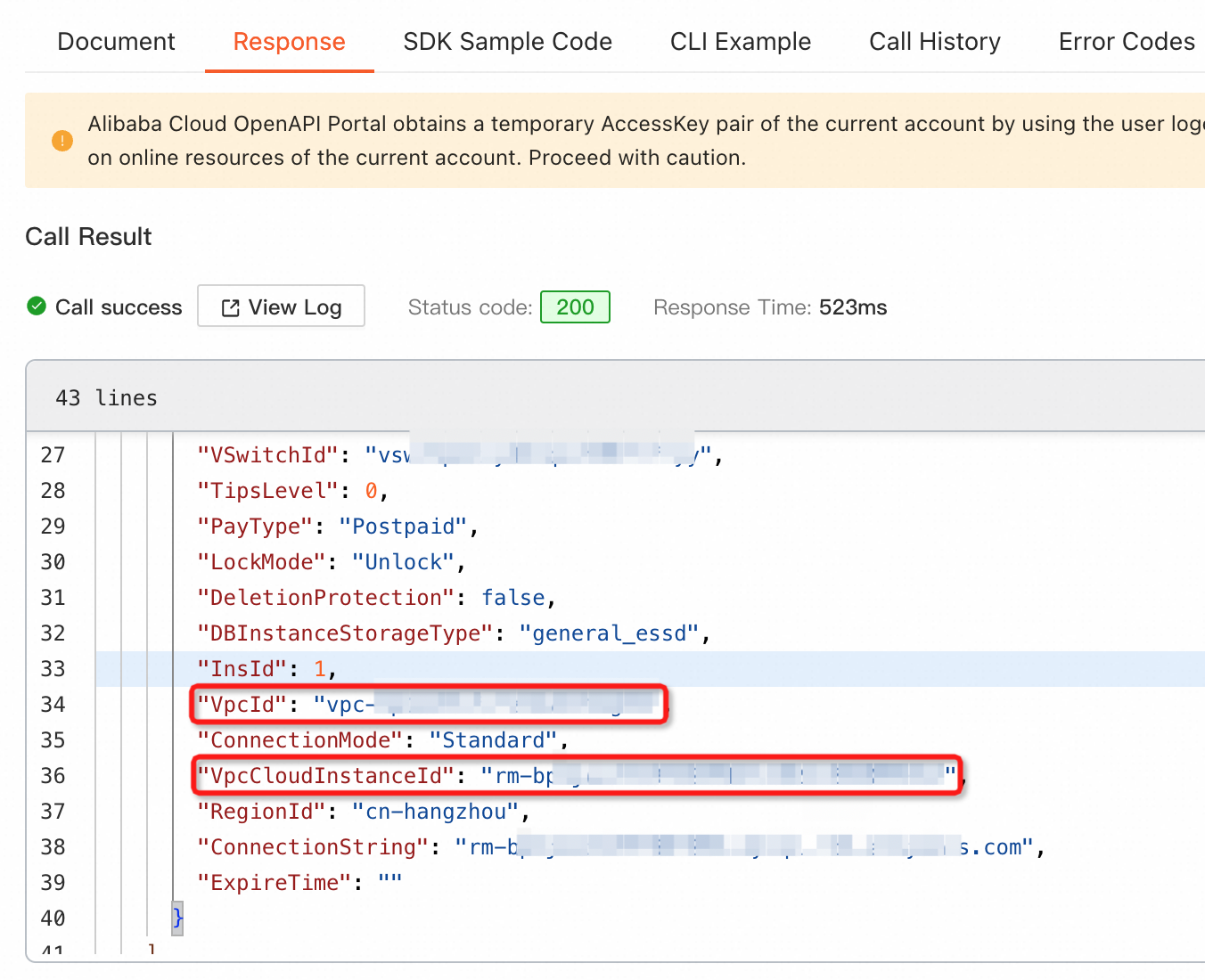
Task: Click the "RegionId" key on line 37
Action: click(262, 812)
